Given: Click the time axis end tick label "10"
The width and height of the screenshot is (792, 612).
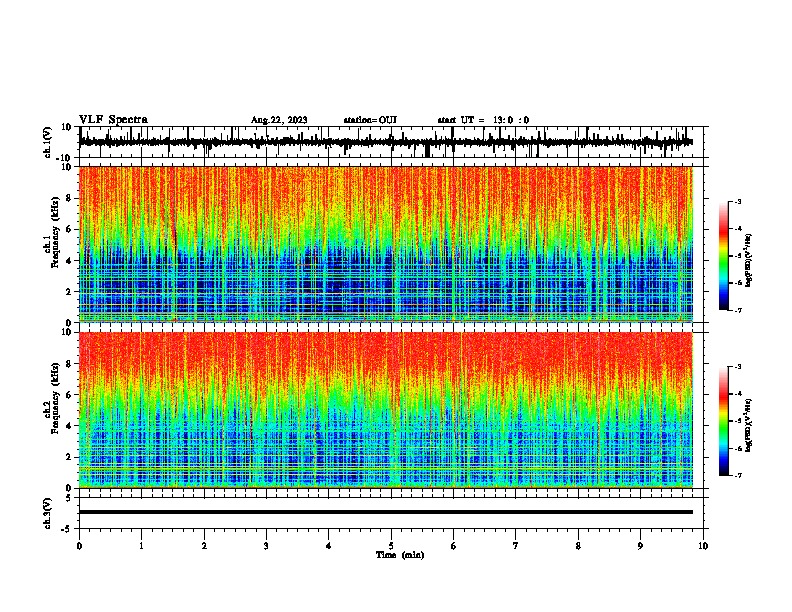Looking at the screenshot, I should [x=703, y=546].
